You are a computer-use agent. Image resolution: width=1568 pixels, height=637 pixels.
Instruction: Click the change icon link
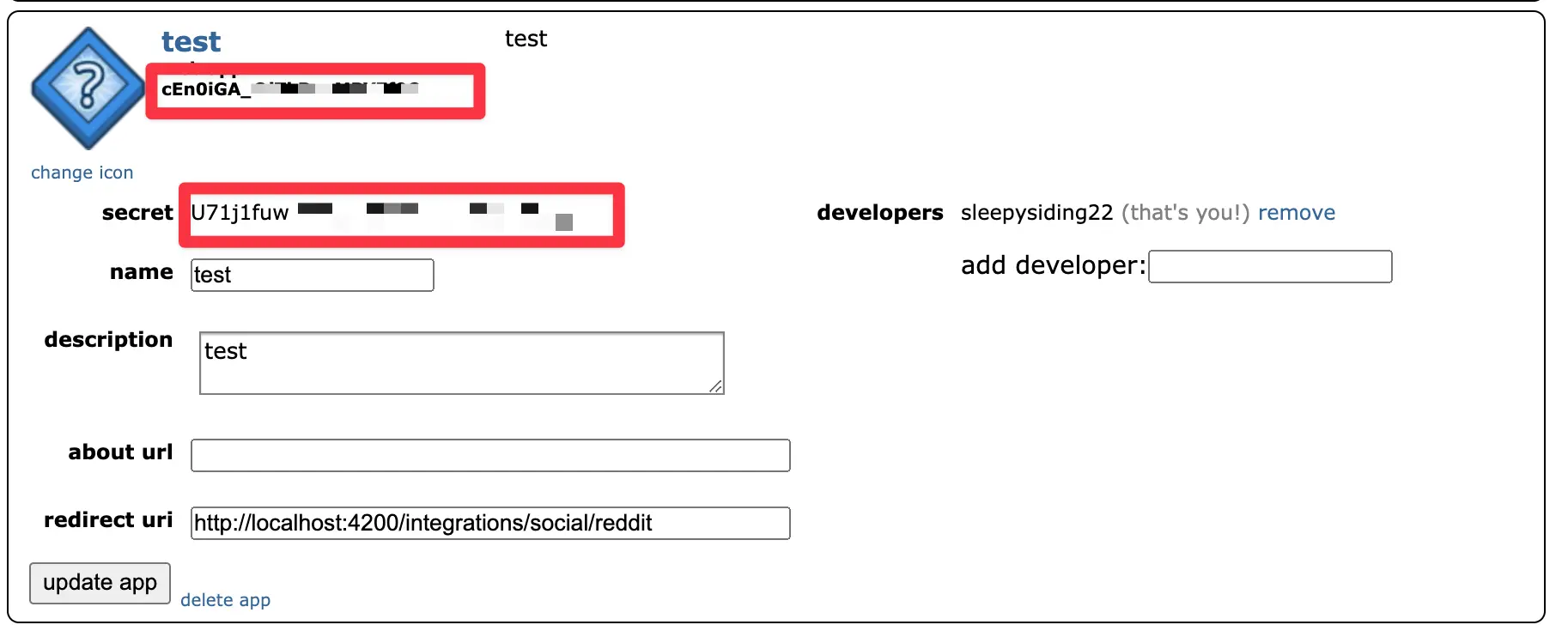pyautogui.click(x=82, y=173)
